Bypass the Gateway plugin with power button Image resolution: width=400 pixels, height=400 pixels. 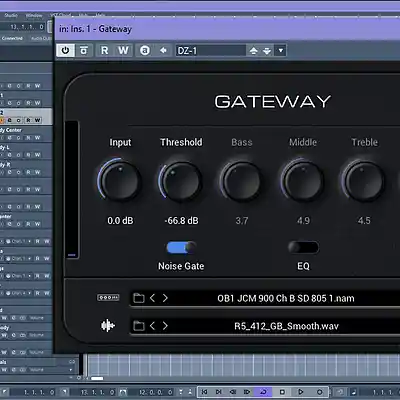pos(65,50)
